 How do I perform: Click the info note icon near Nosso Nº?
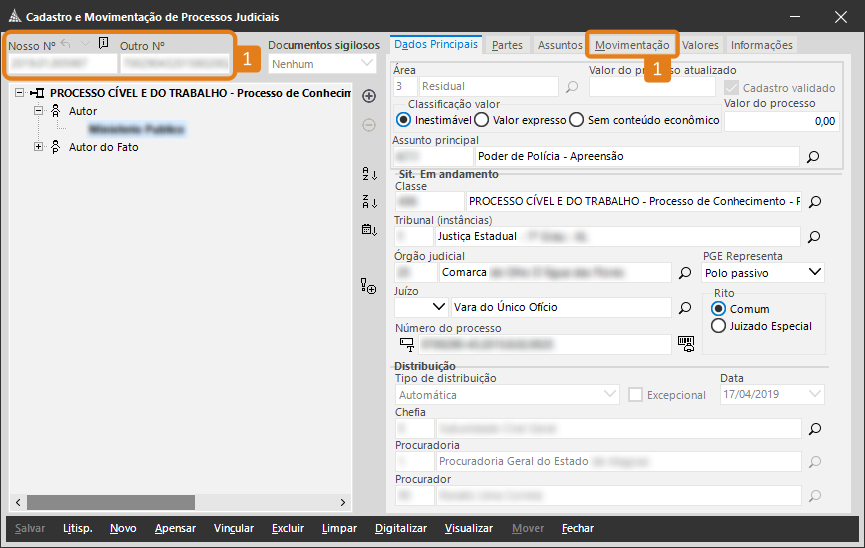click(x=104, y=43)
